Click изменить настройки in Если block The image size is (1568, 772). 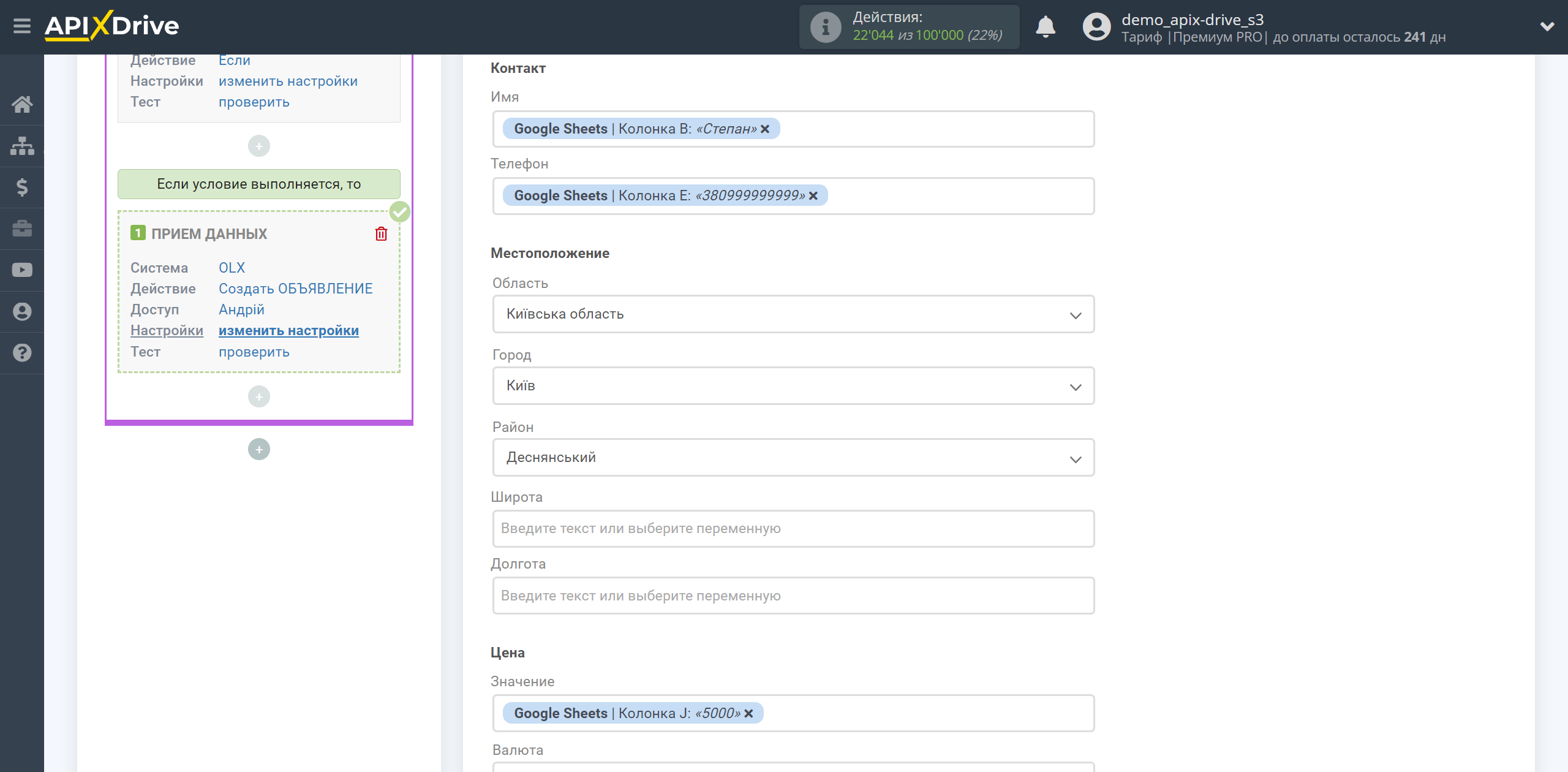(288, 81)
